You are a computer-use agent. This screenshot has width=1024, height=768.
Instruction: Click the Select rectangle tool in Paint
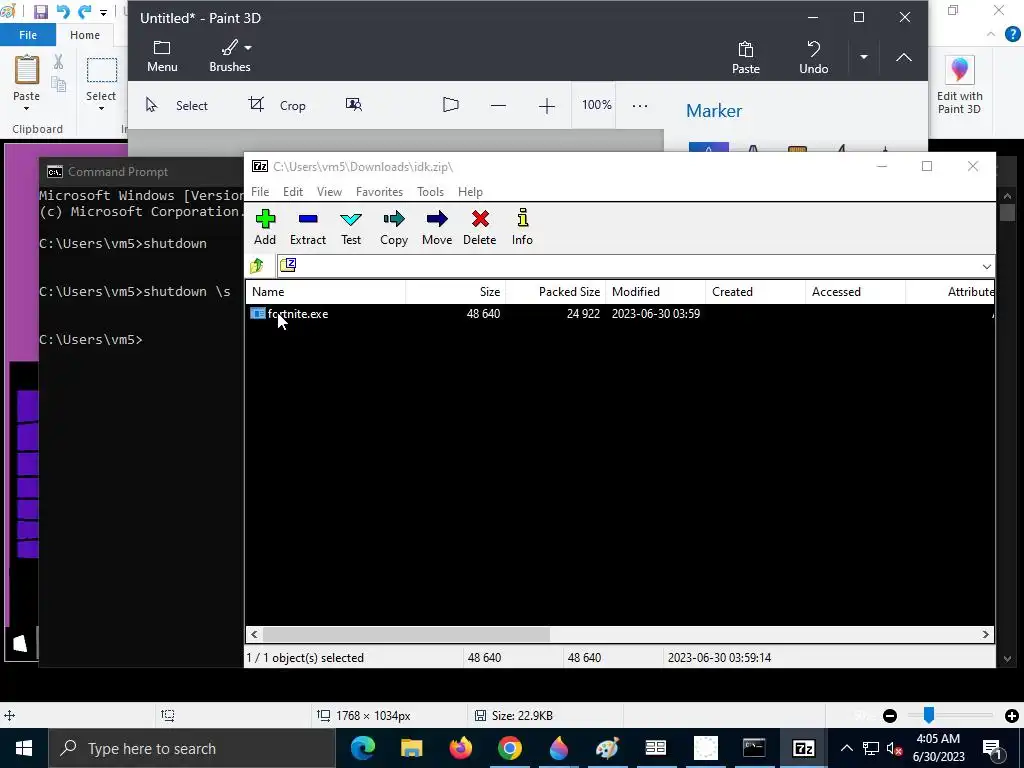tap(101, 71)
